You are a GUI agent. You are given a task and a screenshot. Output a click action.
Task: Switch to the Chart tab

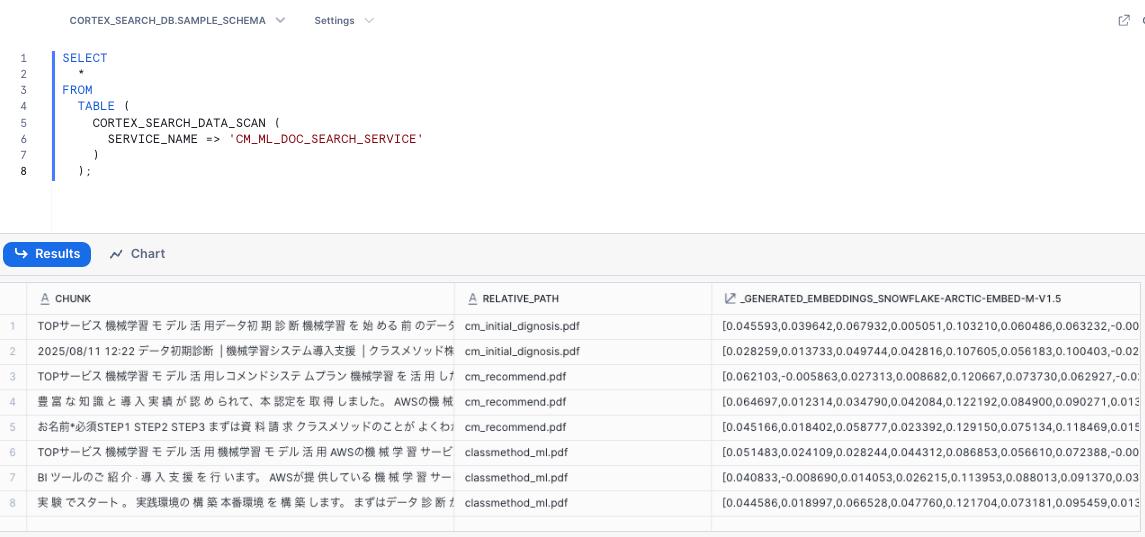click(x=137, y=254)
